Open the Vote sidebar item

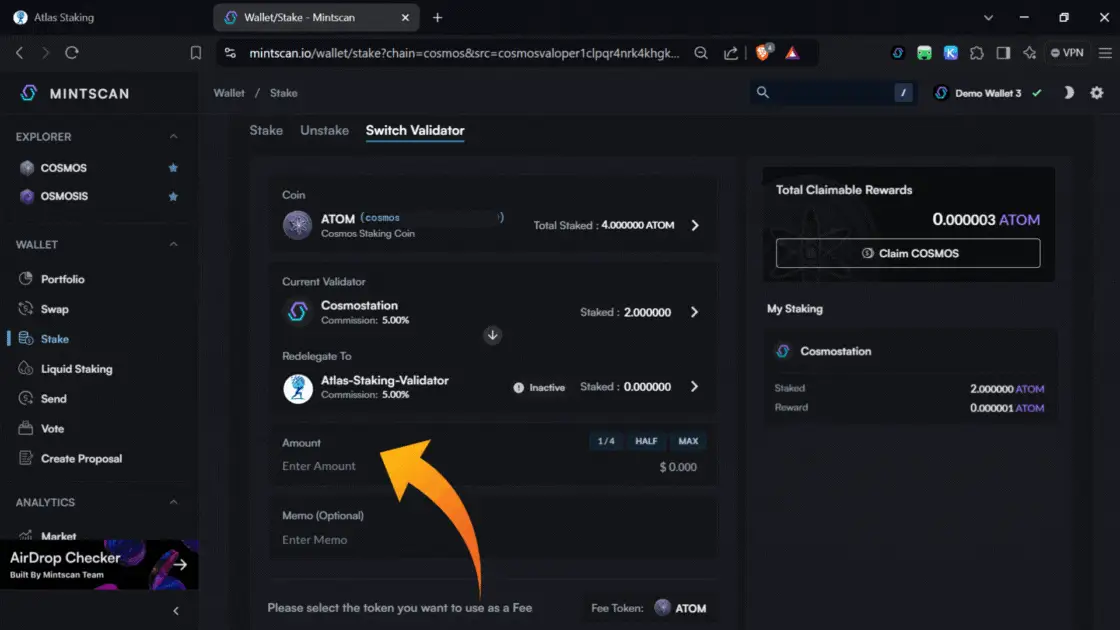52,429
